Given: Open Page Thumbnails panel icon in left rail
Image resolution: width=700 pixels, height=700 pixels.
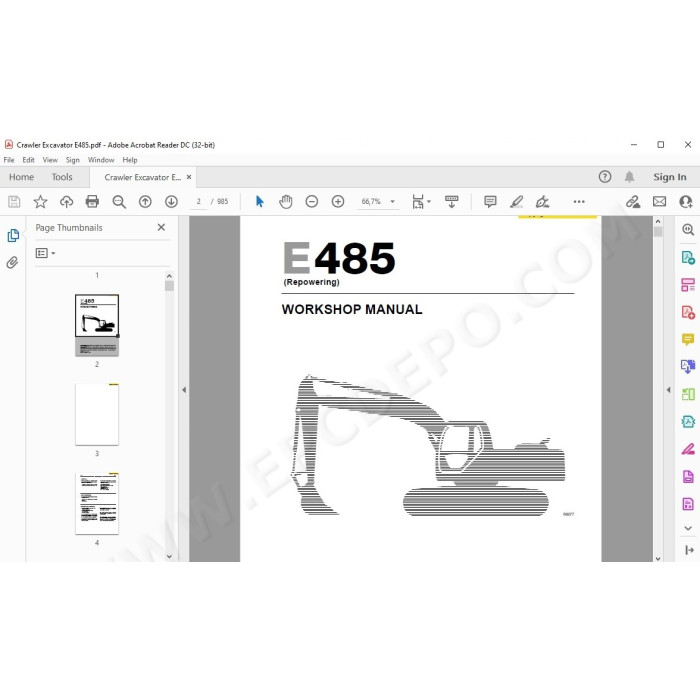Looking at the screenshot, I should pos(13,235).
